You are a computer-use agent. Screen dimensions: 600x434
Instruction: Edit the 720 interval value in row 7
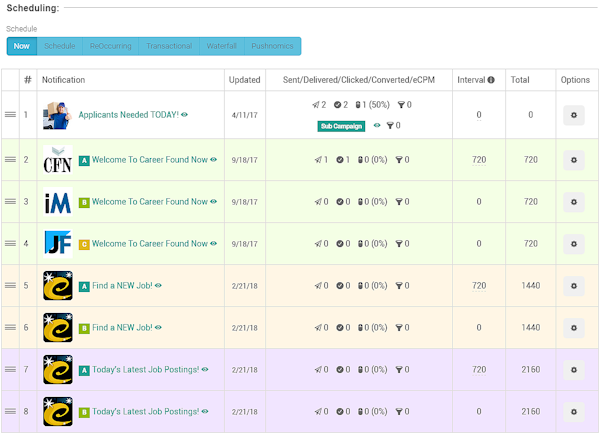pos(479,370)
